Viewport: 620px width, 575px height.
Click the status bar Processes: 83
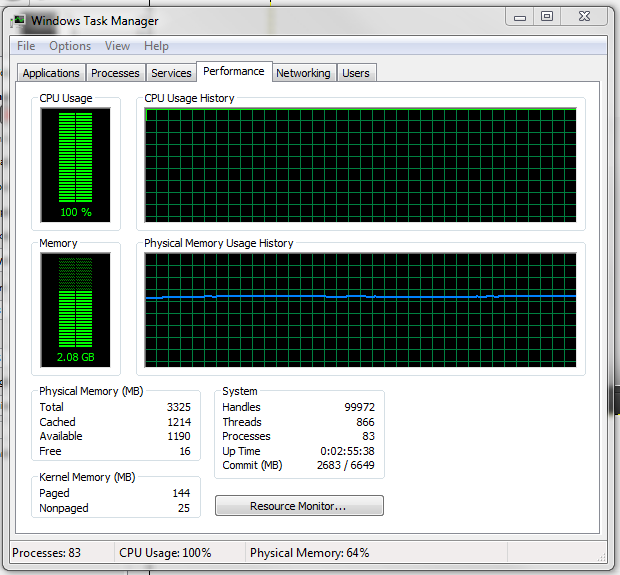46,552
